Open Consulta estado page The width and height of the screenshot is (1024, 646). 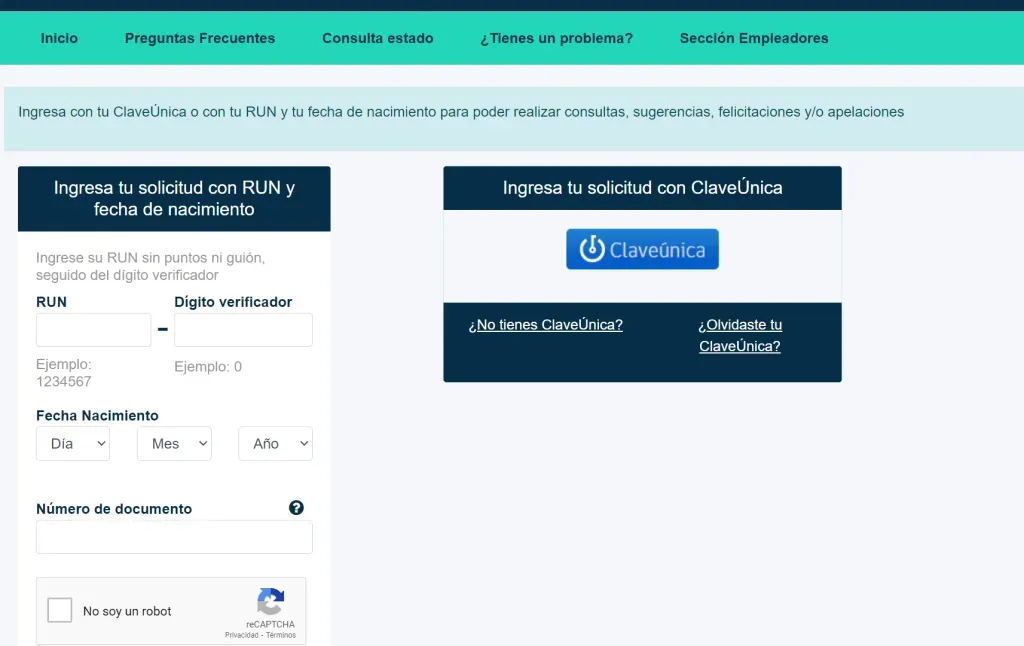click(x=377, y=39)
